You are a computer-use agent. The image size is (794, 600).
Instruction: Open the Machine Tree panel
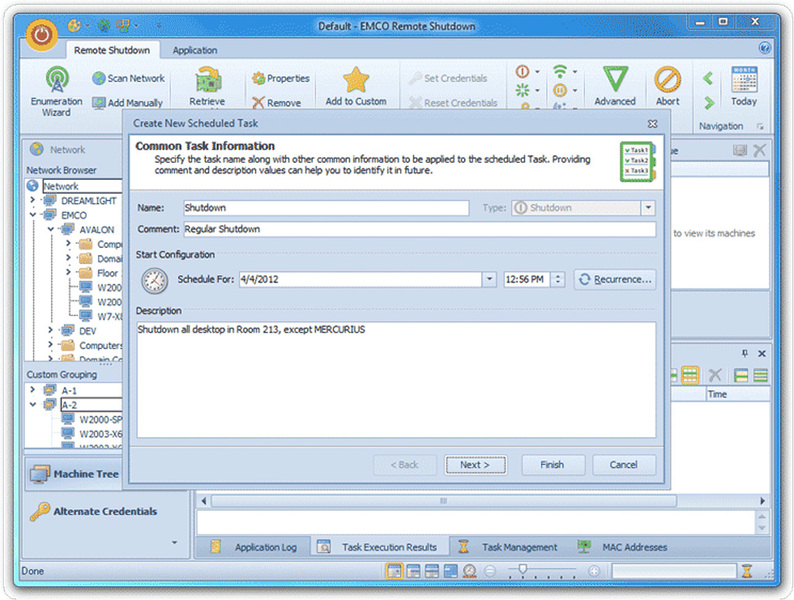click(74, 474)
